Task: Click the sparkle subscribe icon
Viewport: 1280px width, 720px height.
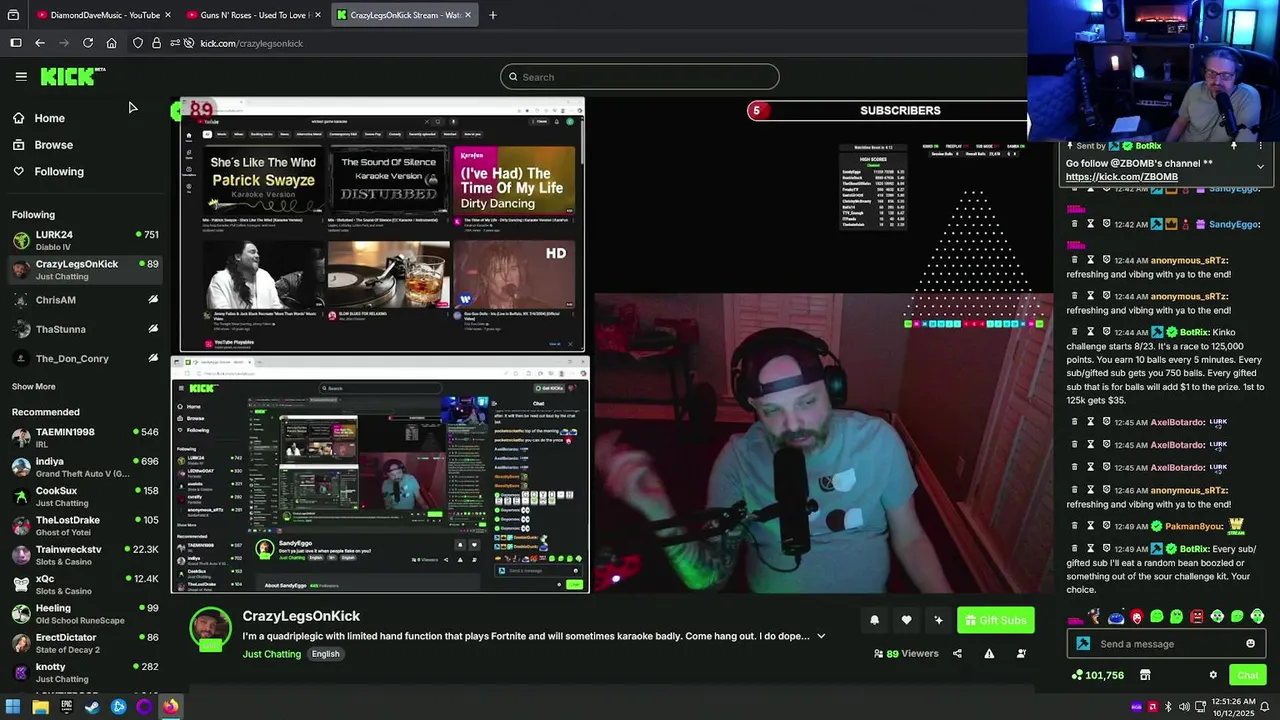Action: (938, 620)
